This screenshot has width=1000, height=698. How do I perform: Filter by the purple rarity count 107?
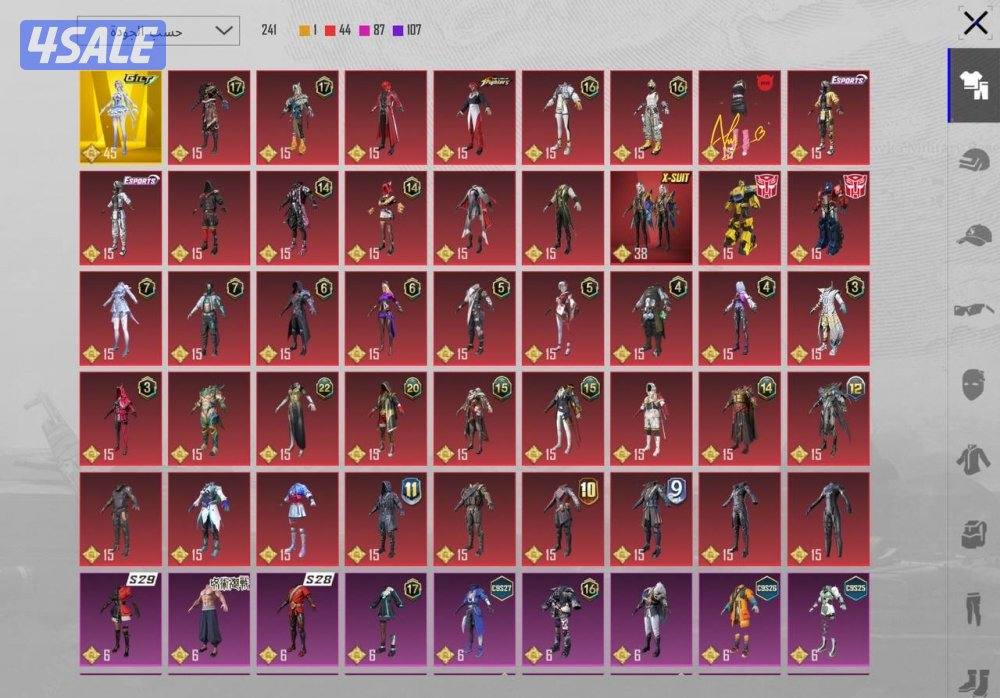(x=407, y=30)
